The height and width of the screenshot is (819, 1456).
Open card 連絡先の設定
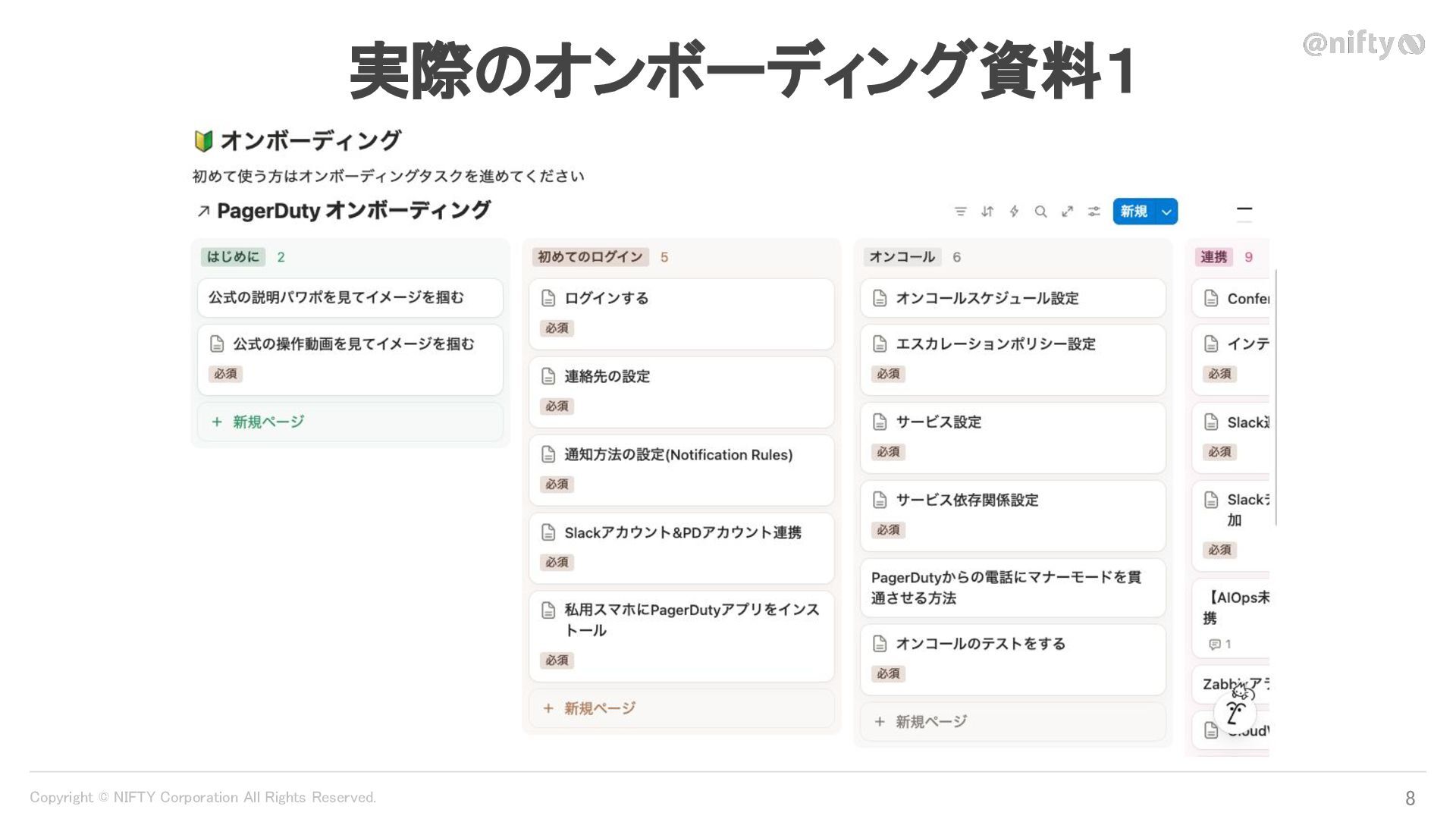tap(607, 377)
